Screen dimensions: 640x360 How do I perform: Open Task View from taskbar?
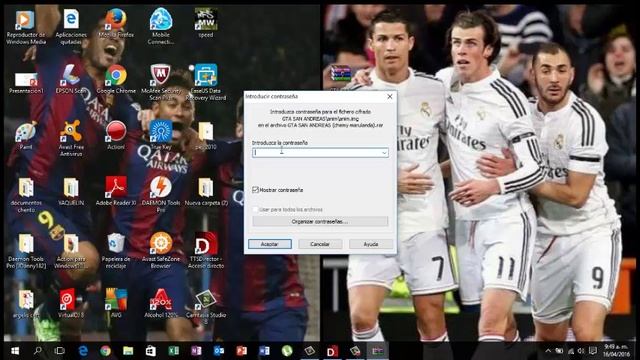pos(60,351)
